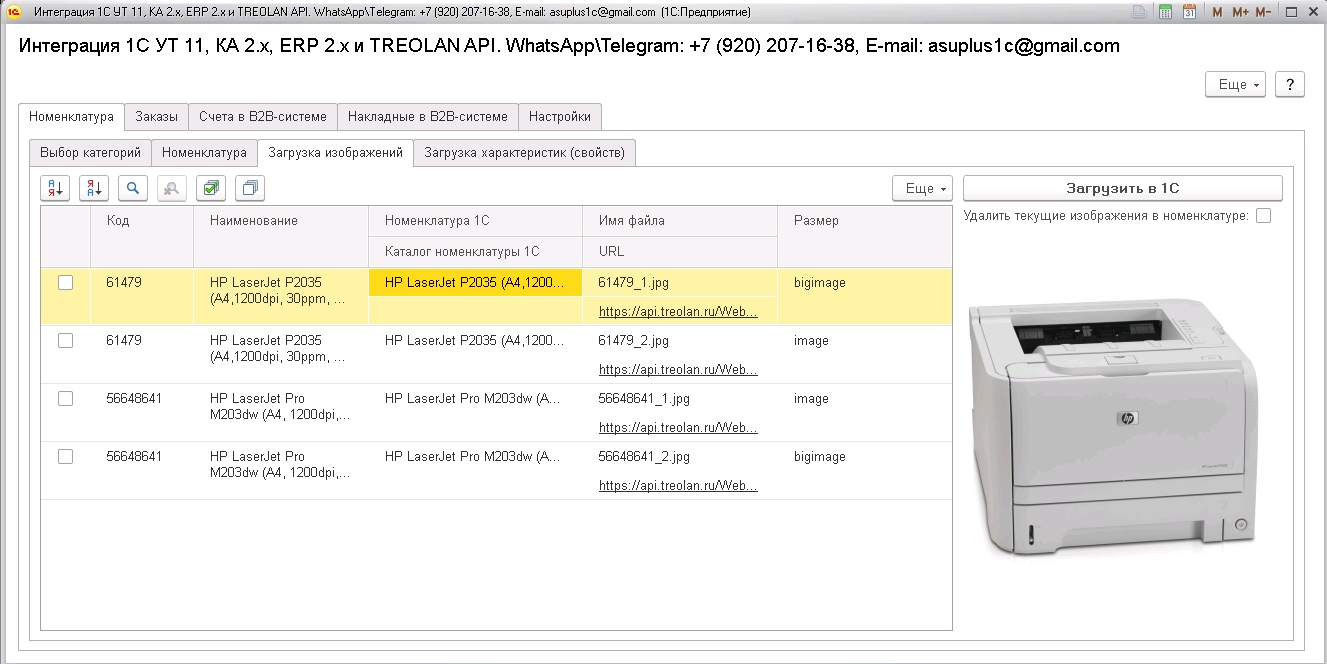Tick checkbox for 61479_1.jpg row
The width and height of the screenshot is (1327, 664).
[66, 283]
